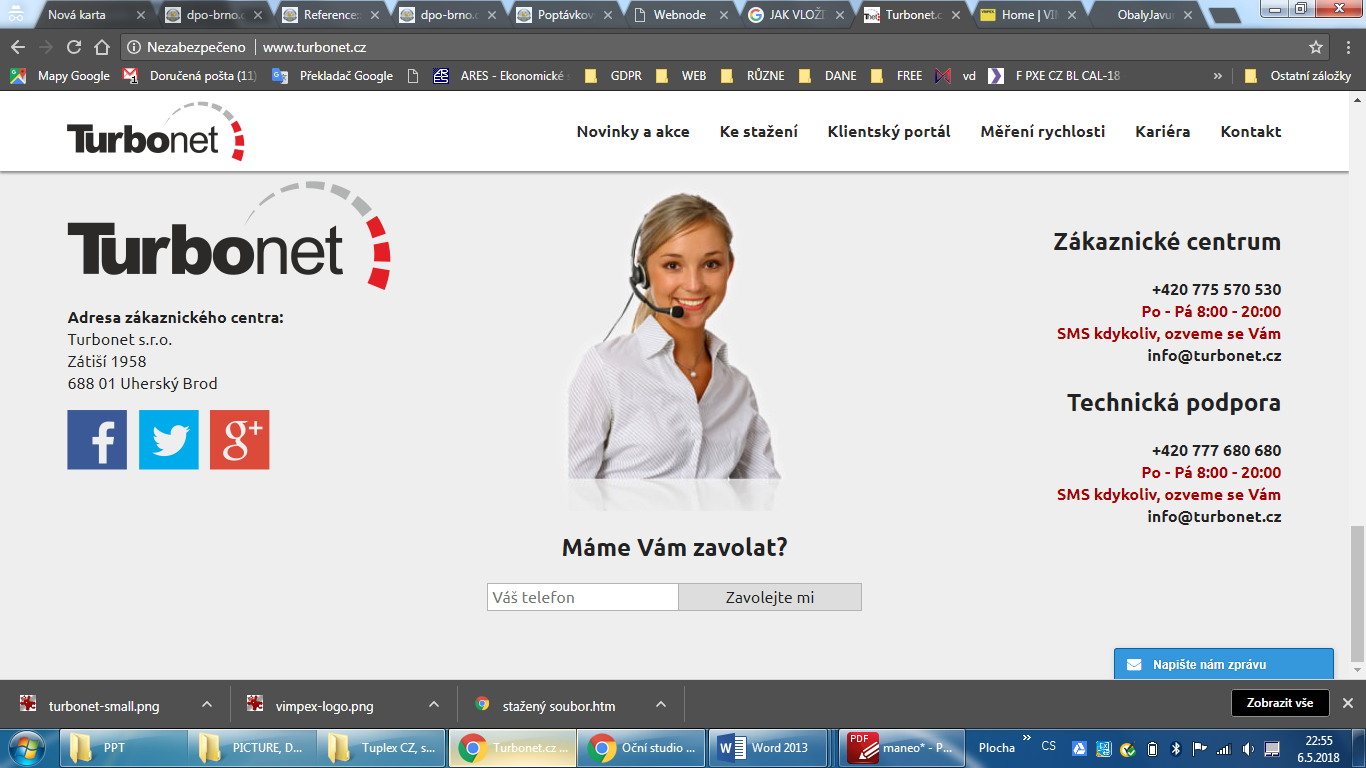
Task: Open the Ke stažení menu item
Action: coord(759,132)
